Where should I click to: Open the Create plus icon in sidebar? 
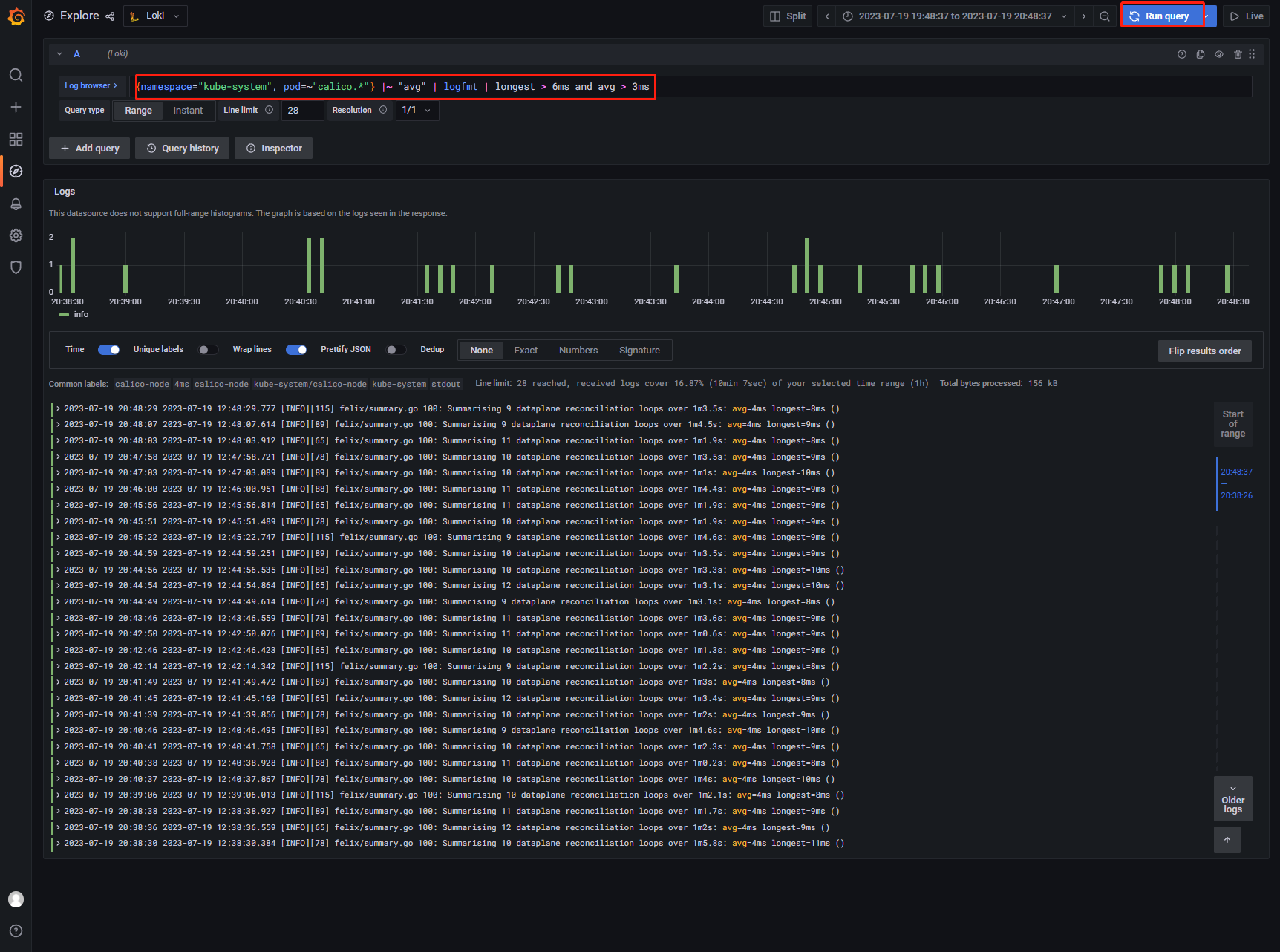(x=16, y=107)
